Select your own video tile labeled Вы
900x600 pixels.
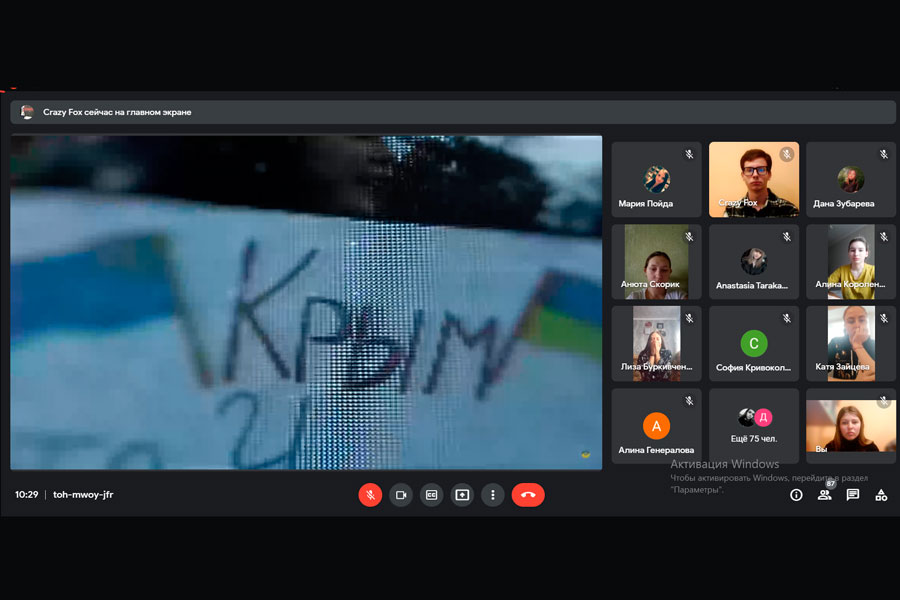point(851,426)
